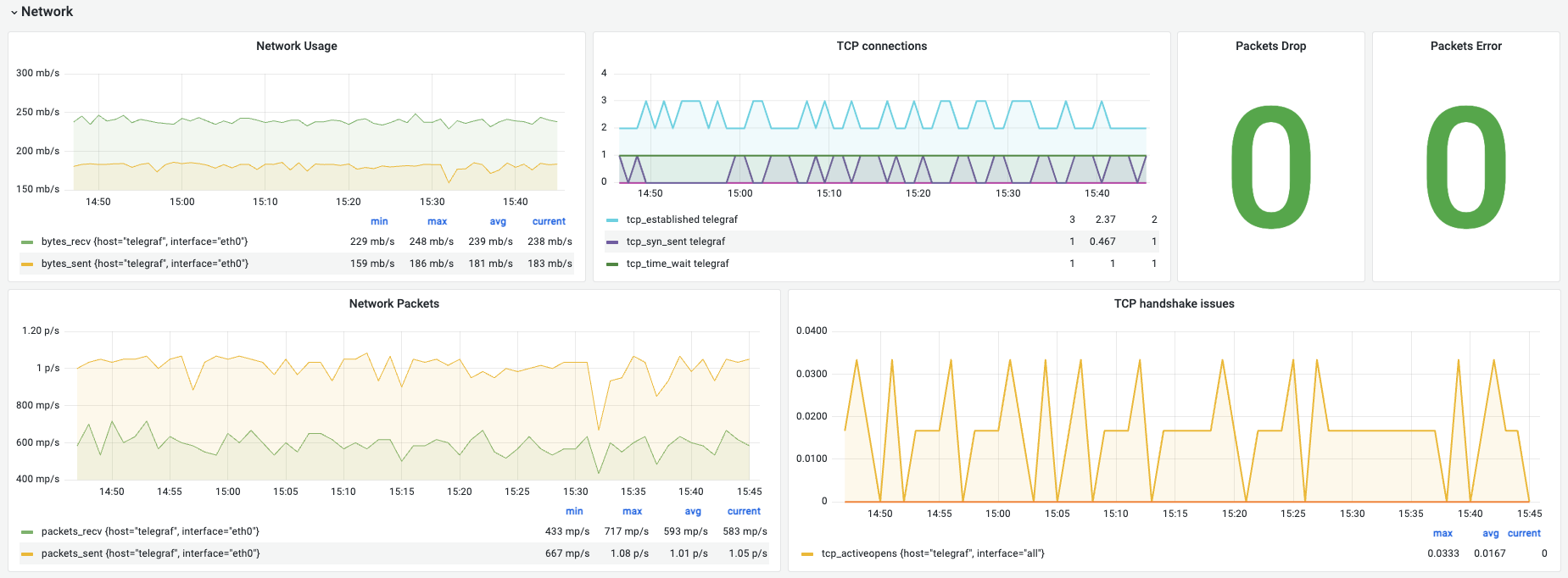Click the large zero value in Packets Drop

coord(1269,168)
